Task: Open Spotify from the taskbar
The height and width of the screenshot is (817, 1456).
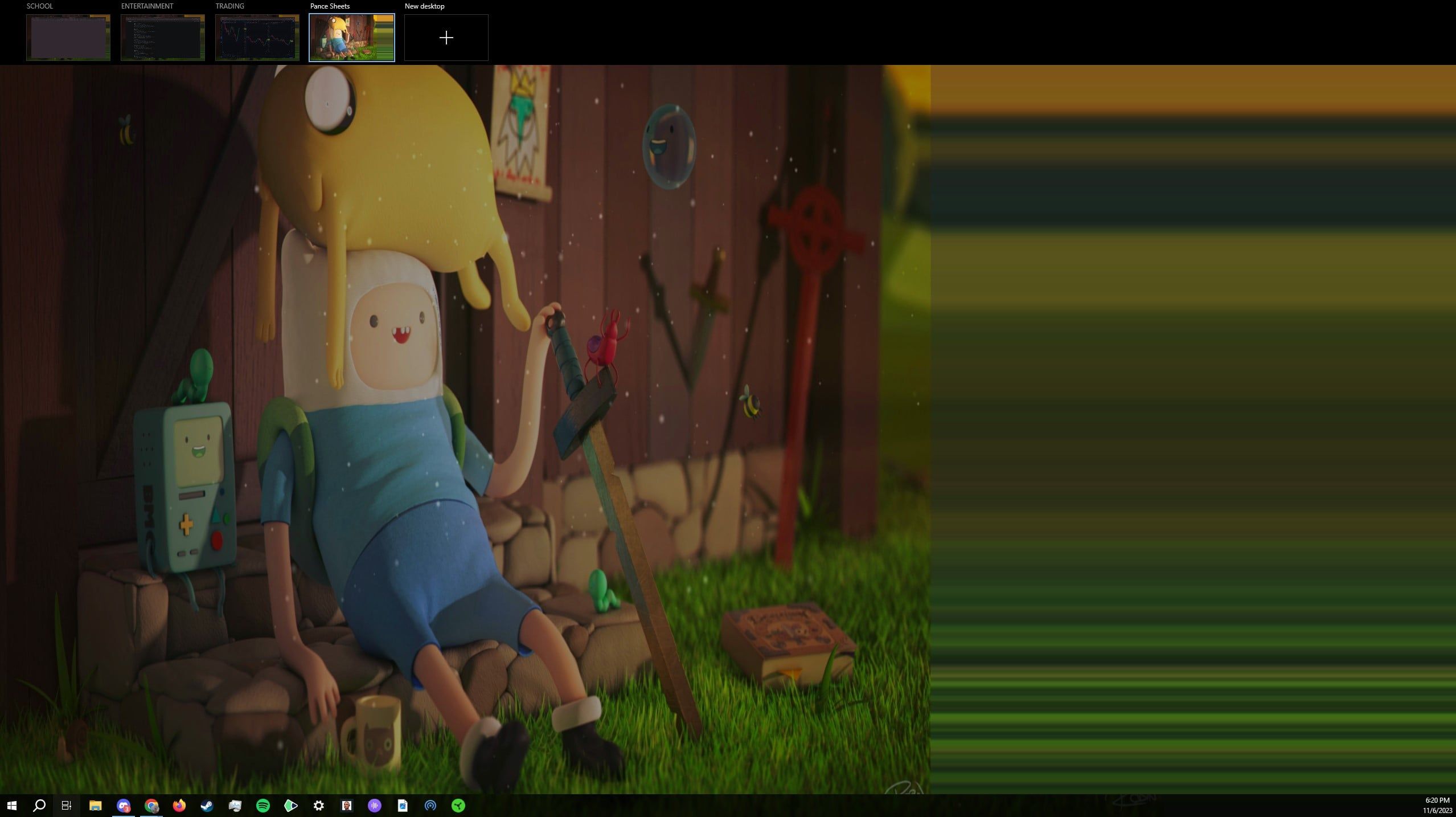Action: coord(263,806)
